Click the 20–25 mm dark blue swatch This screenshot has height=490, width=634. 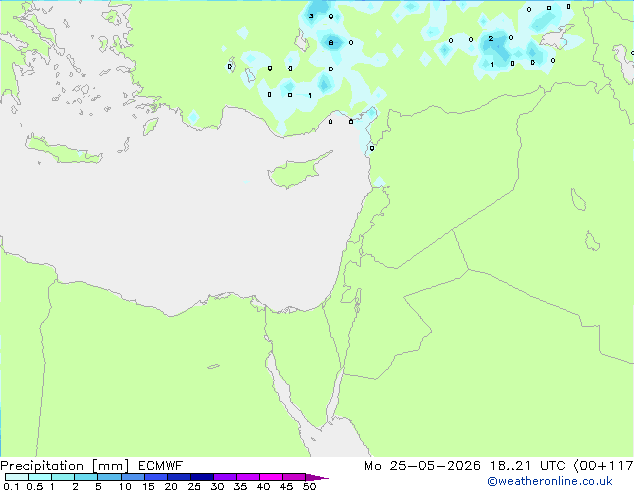[178, 477]
